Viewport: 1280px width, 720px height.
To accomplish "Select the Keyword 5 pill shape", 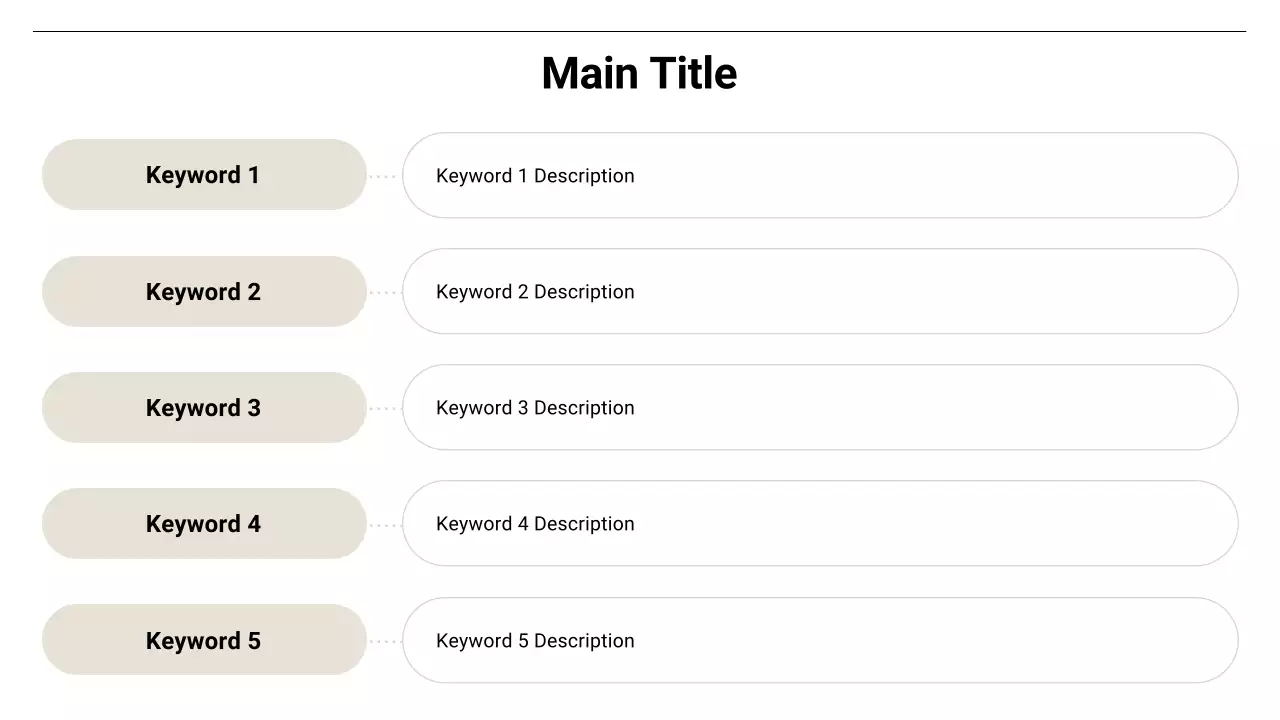I will coord(204,641).
